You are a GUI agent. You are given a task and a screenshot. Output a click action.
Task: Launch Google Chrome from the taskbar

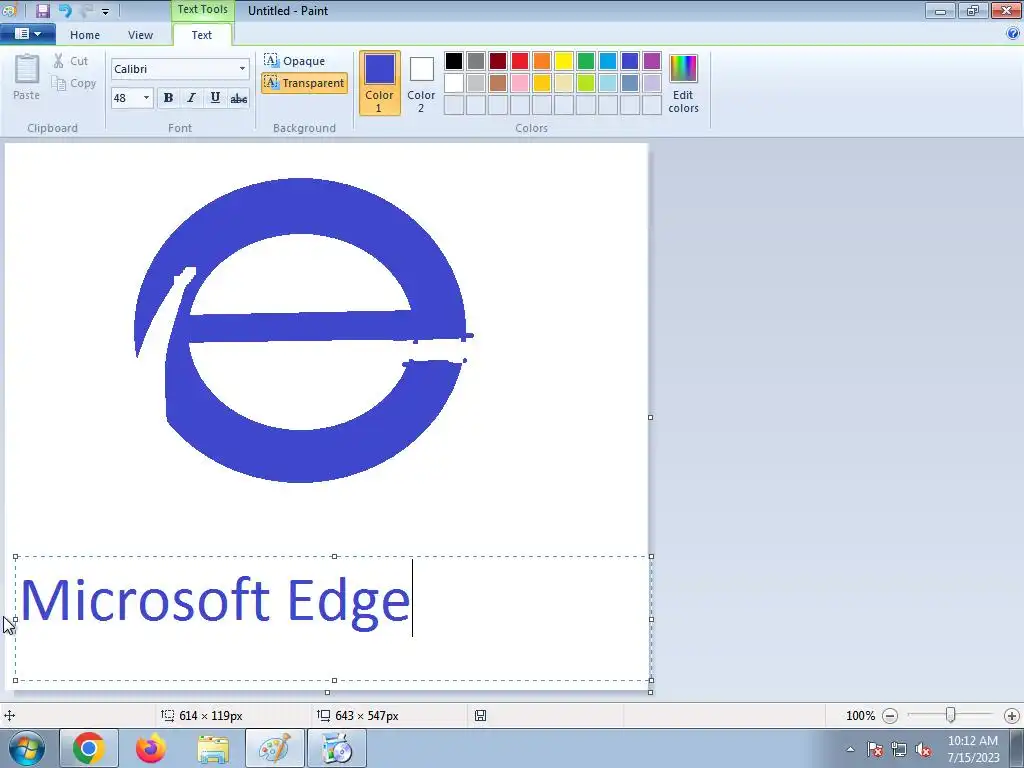click(89, 748)
